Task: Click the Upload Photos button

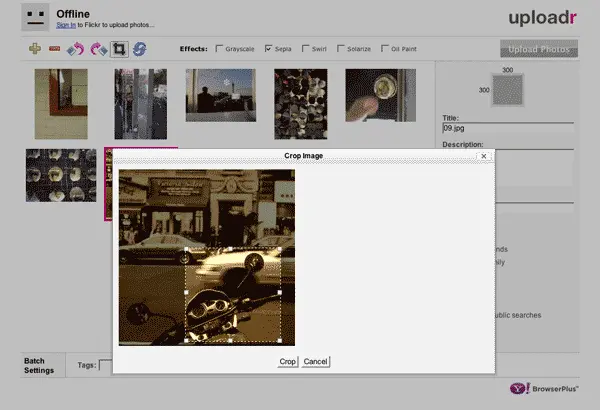Action: (x=539, y=49)
